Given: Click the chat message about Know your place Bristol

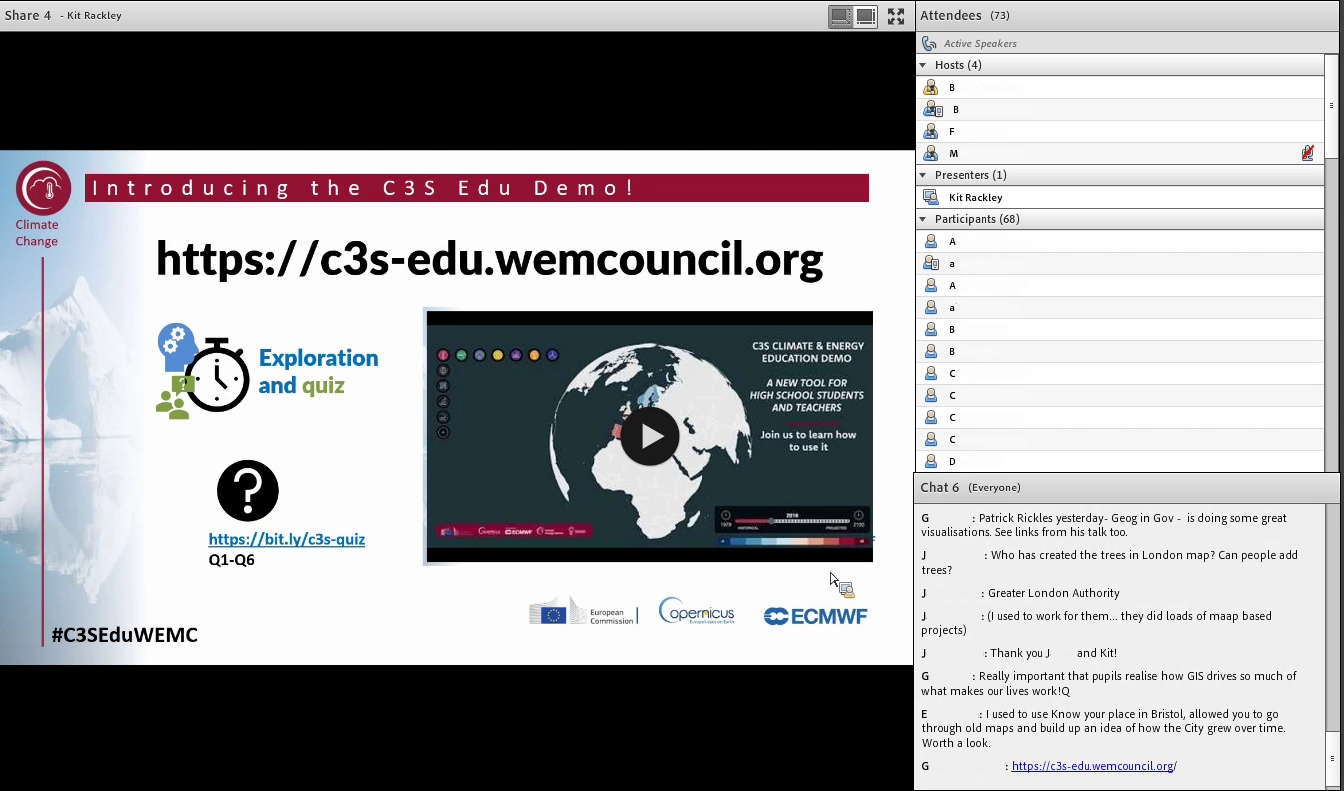Looking at the screenshot, I should point(1105,729).
